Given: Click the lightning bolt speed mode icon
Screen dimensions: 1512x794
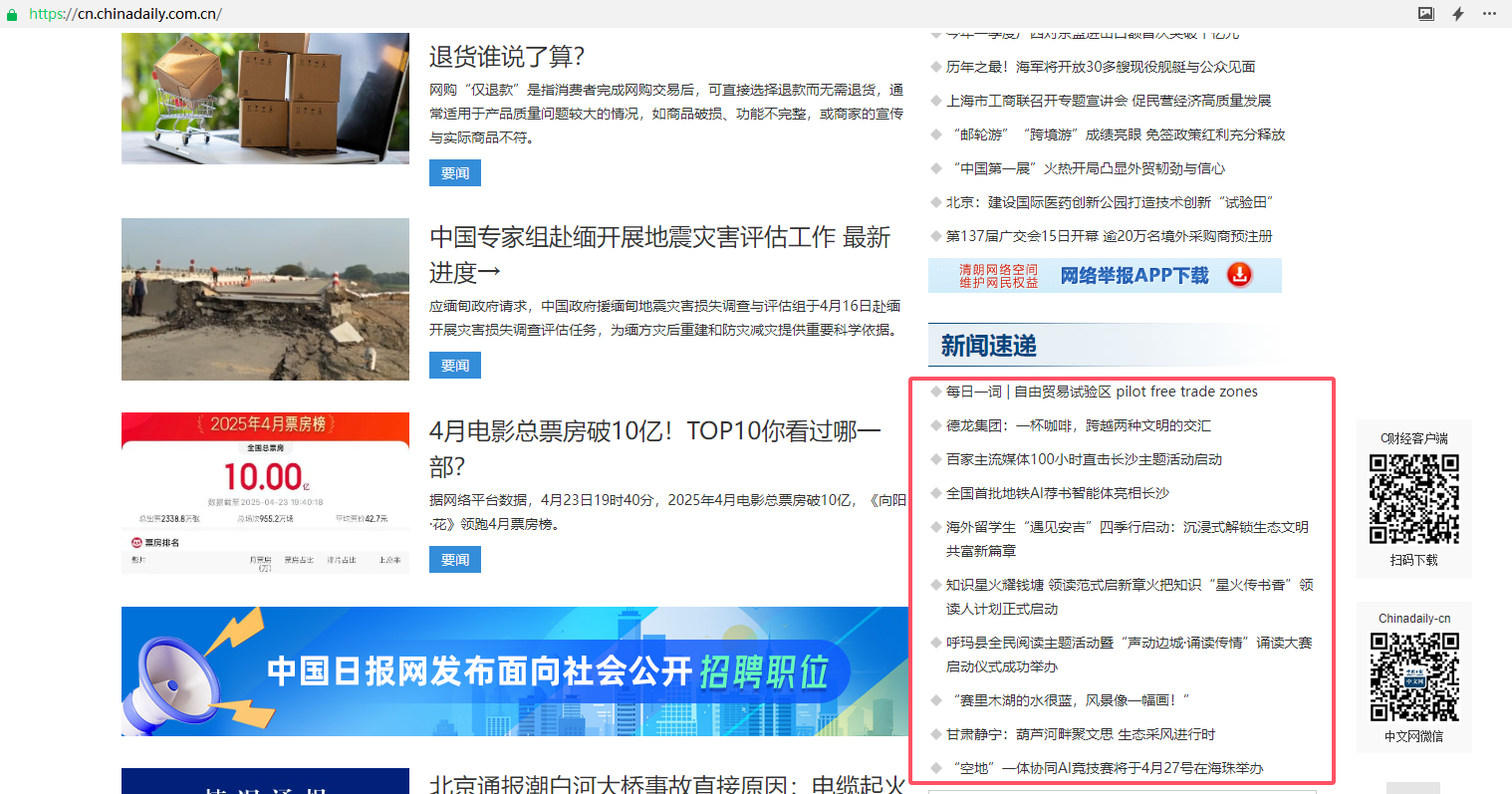Looking at the screenshot, I should [x=1458, y=14].
